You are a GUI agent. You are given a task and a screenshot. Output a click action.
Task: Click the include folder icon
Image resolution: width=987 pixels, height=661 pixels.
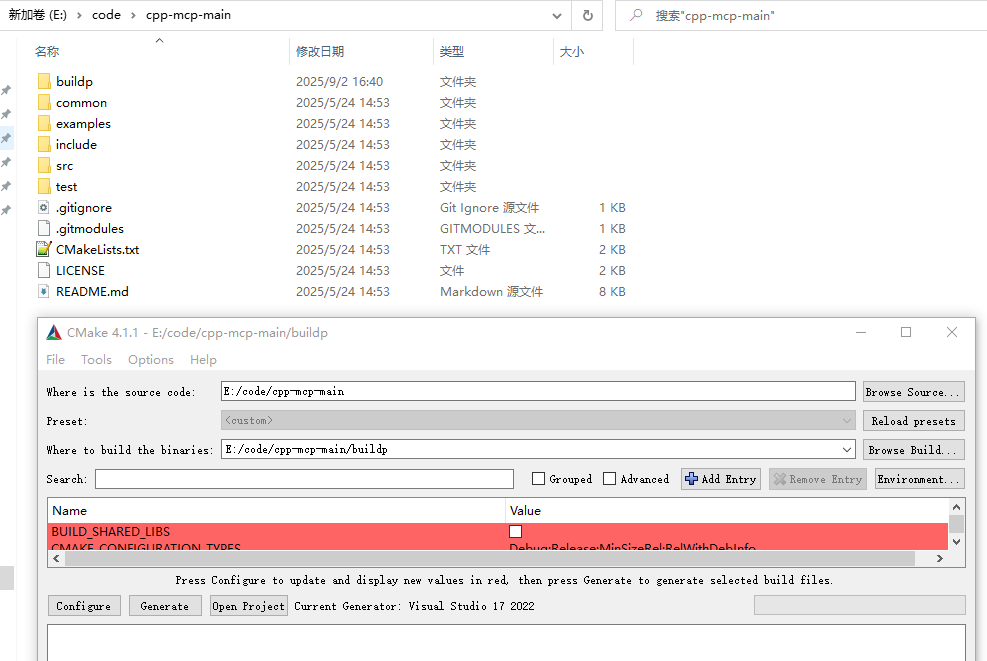44,145
